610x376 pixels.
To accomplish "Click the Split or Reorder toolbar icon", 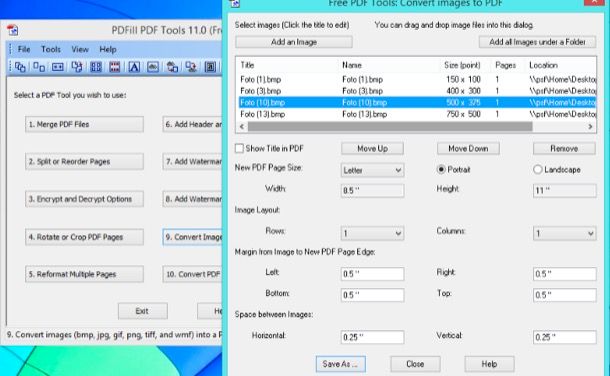I will pos(39,67).
